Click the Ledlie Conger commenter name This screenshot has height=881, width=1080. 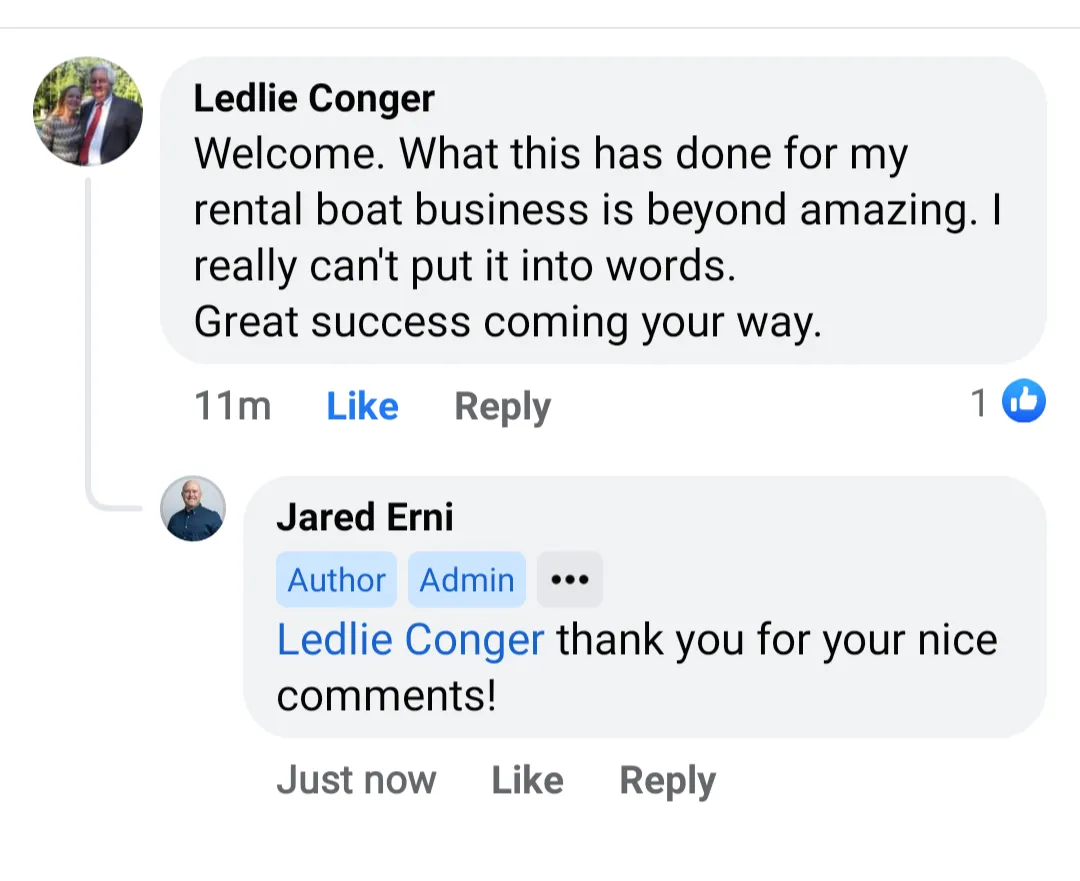[x=314, y=99]
